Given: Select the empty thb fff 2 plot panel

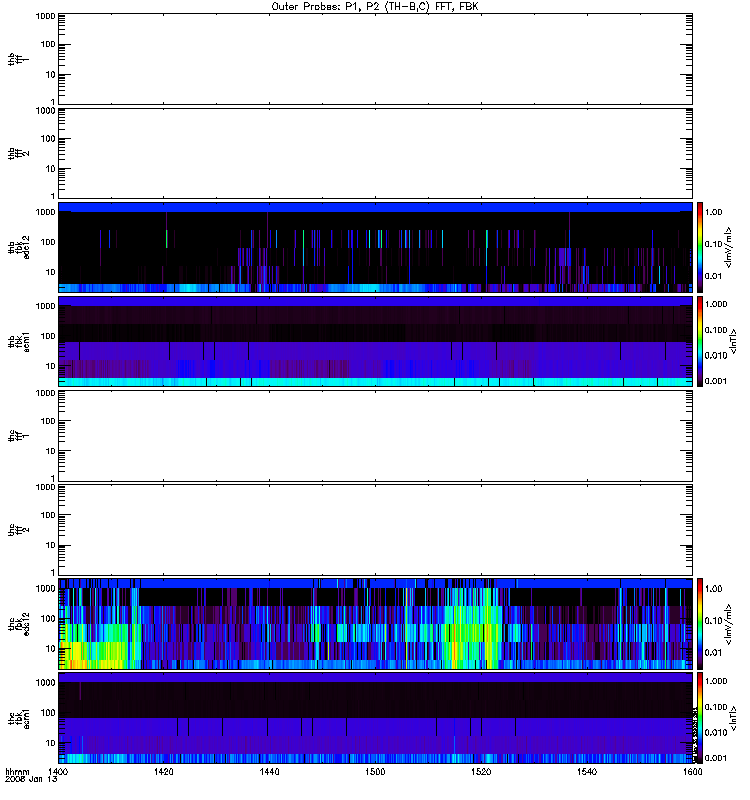Looking at the screenshot, I should 375,153.
